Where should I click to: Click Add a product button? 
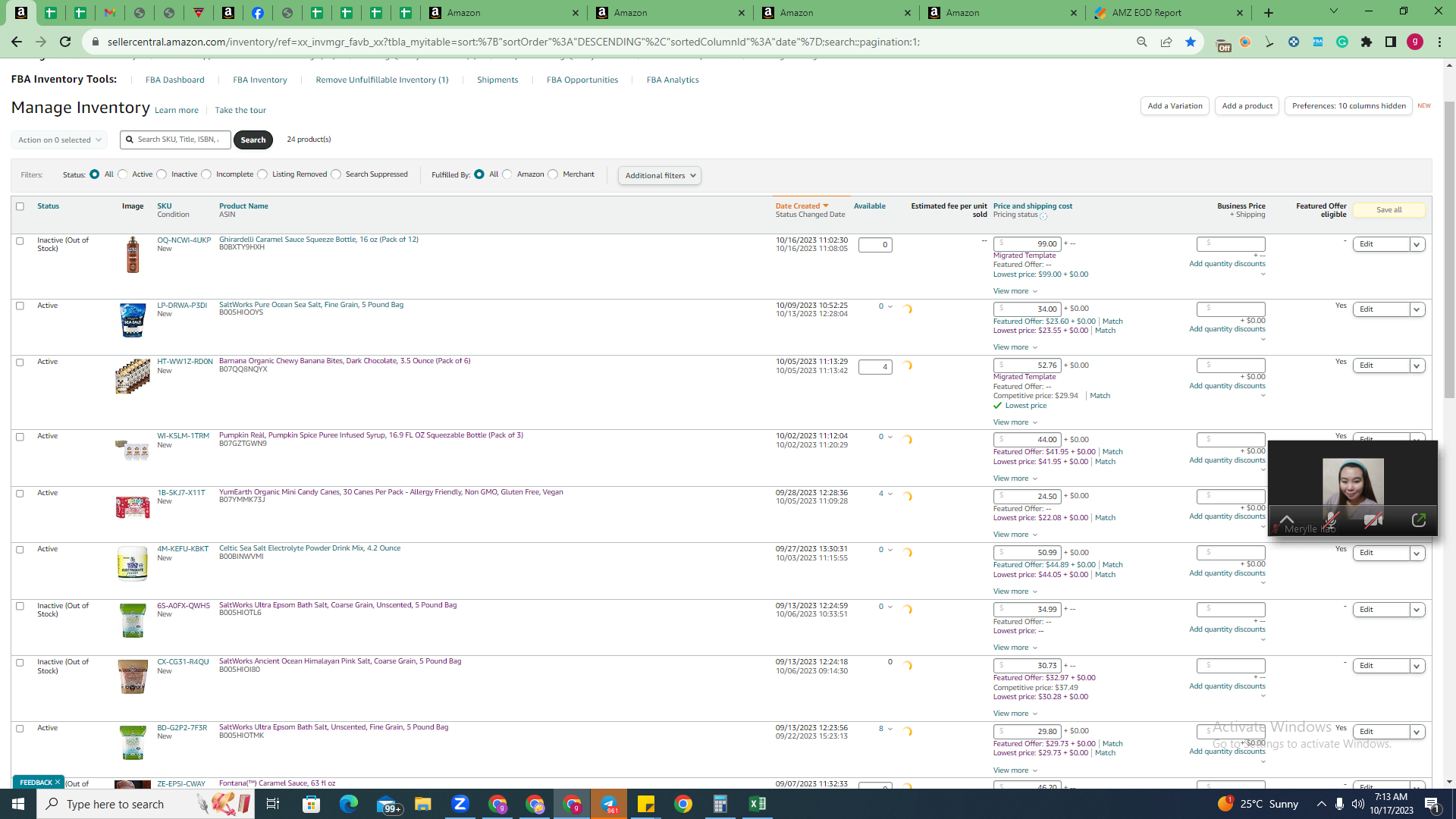click(1247, 106)
